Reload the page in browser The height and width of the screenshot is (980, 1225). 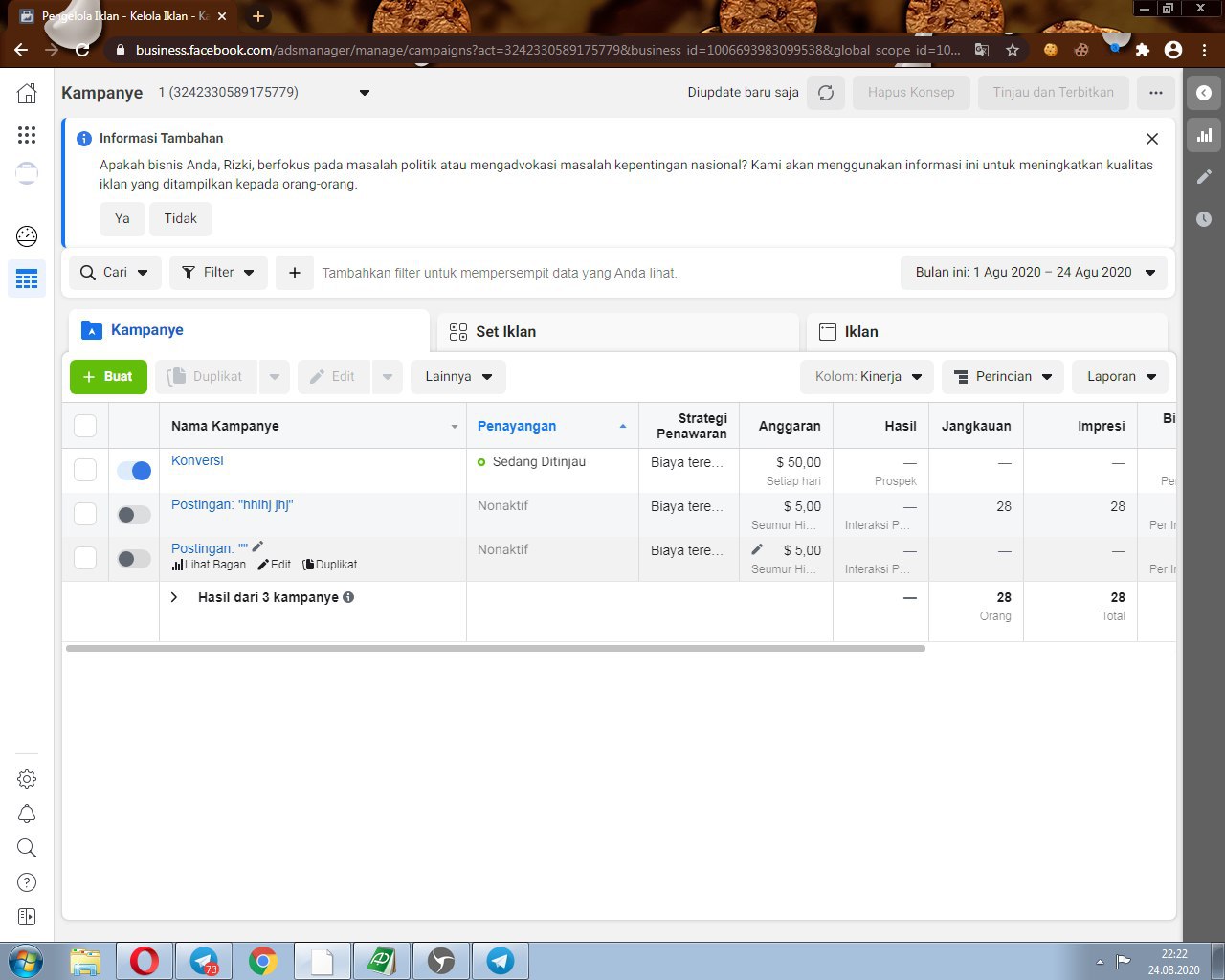(82, 50)
